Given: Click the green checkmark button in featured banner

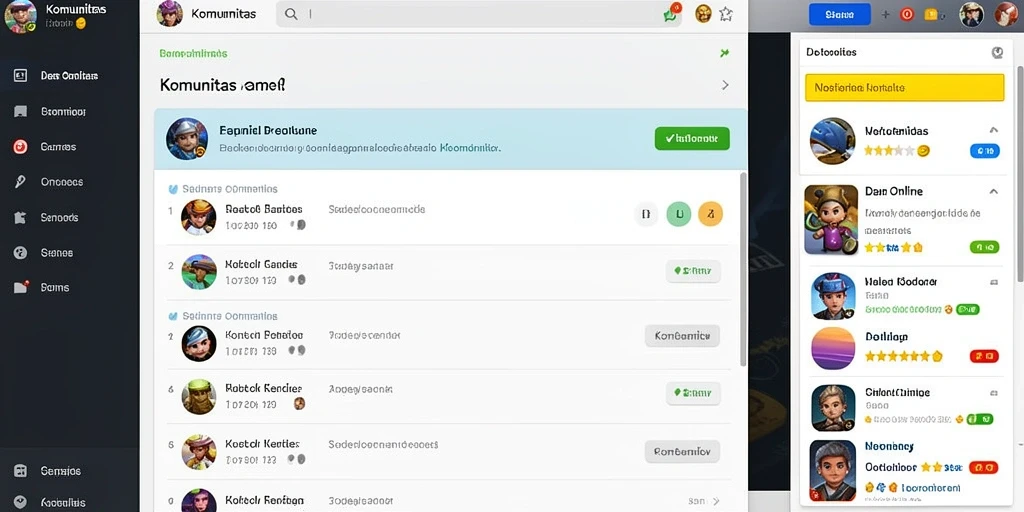Looking at the screenshot, I should (x=692, y=138).
